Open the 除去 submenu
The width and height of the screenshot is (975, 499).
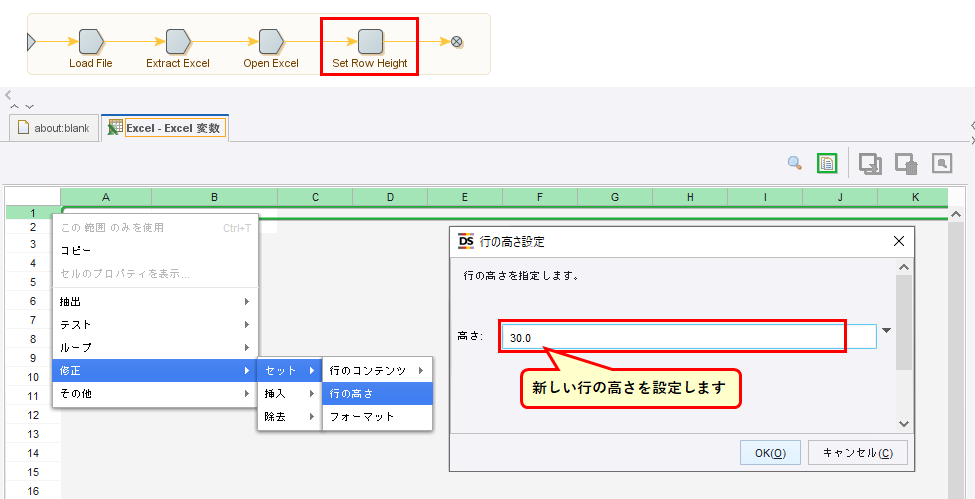pos(290,417)
